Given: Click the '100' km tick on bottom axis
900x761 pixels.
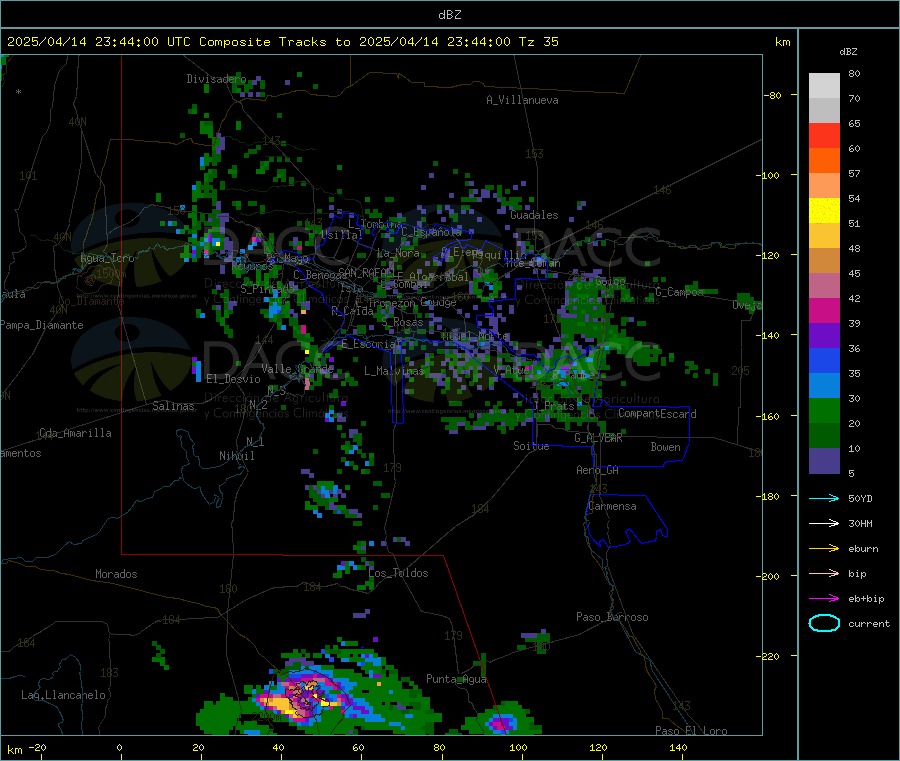Looking at the screenshot, I should 518,747.
